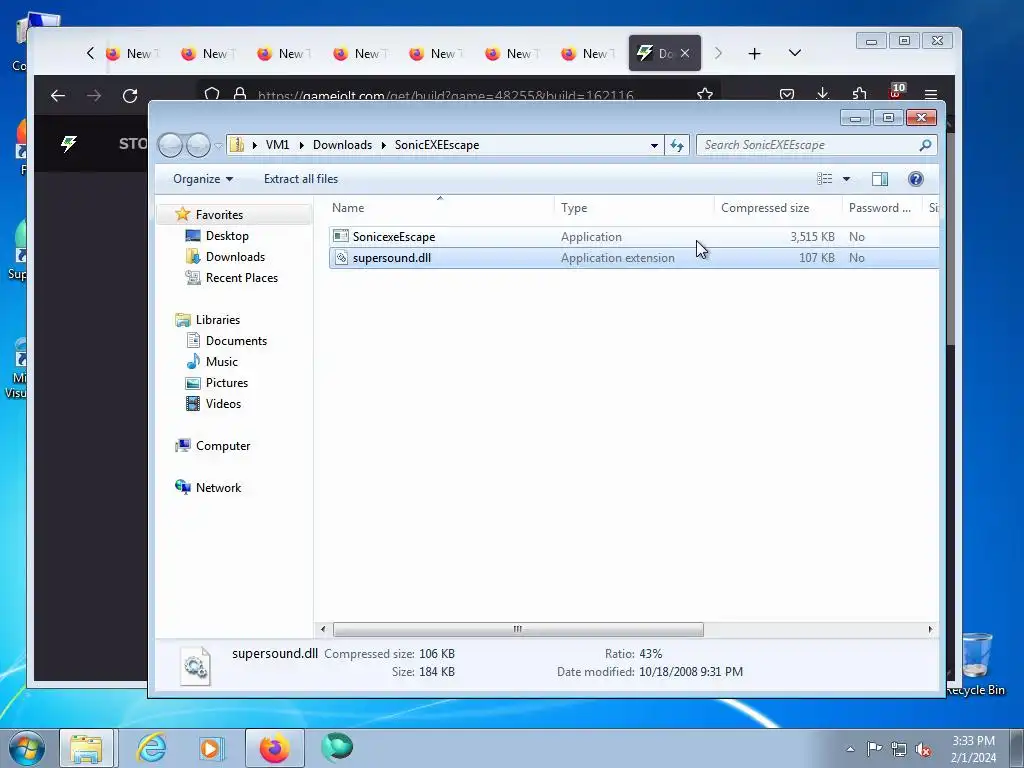1024x768 pixels.
Task: Expand arrow after Downloads in path
Action: coord(384,145)
